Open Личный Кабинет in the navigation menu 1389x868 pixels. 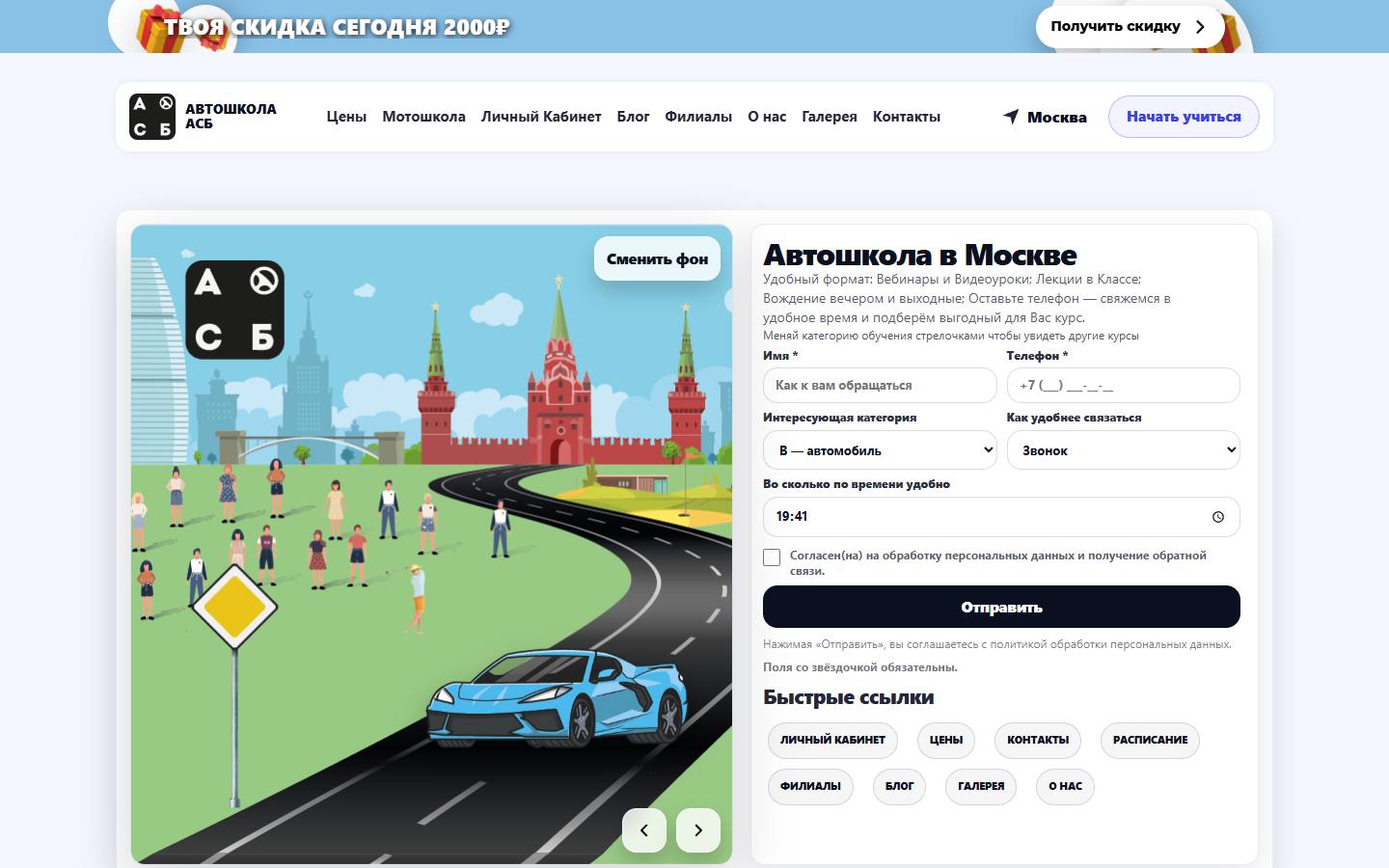(541, 117)
